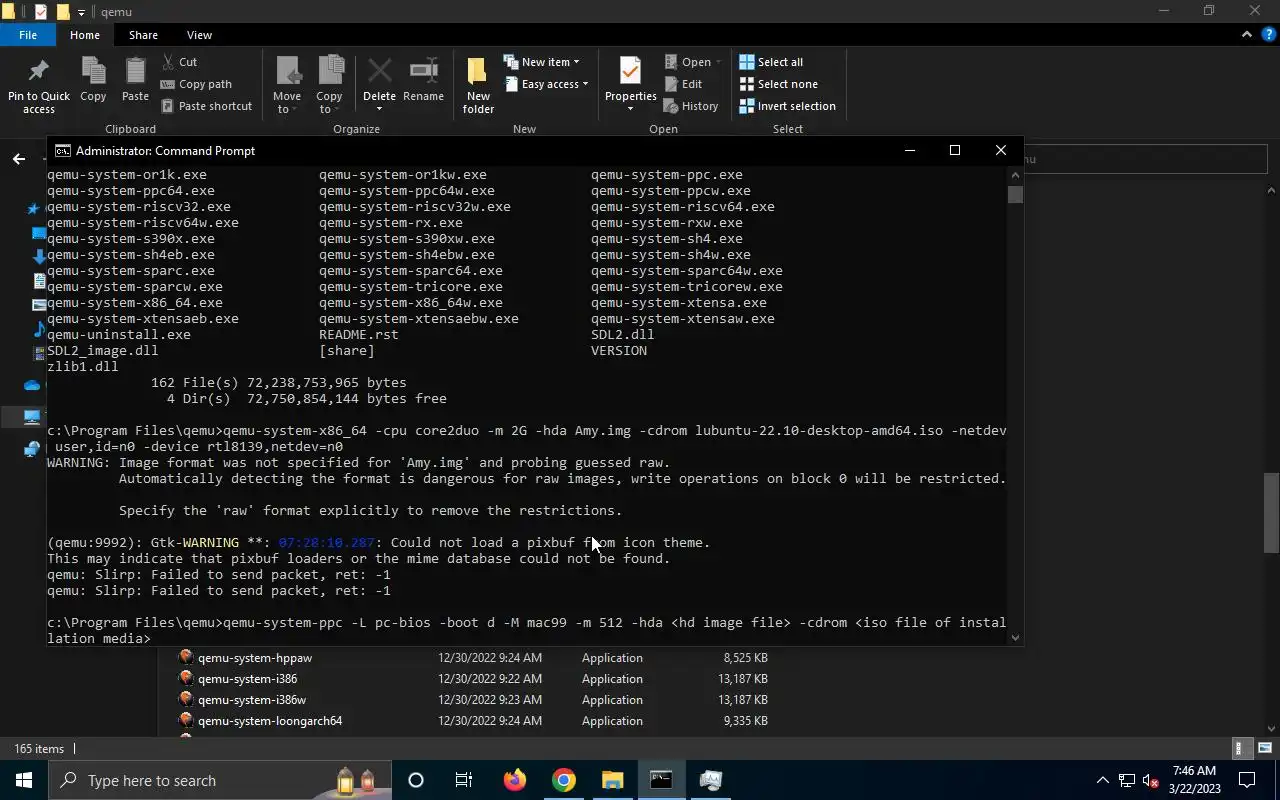Create a New folder
This screenshot has width=1280, height=800.
[478, 85]
